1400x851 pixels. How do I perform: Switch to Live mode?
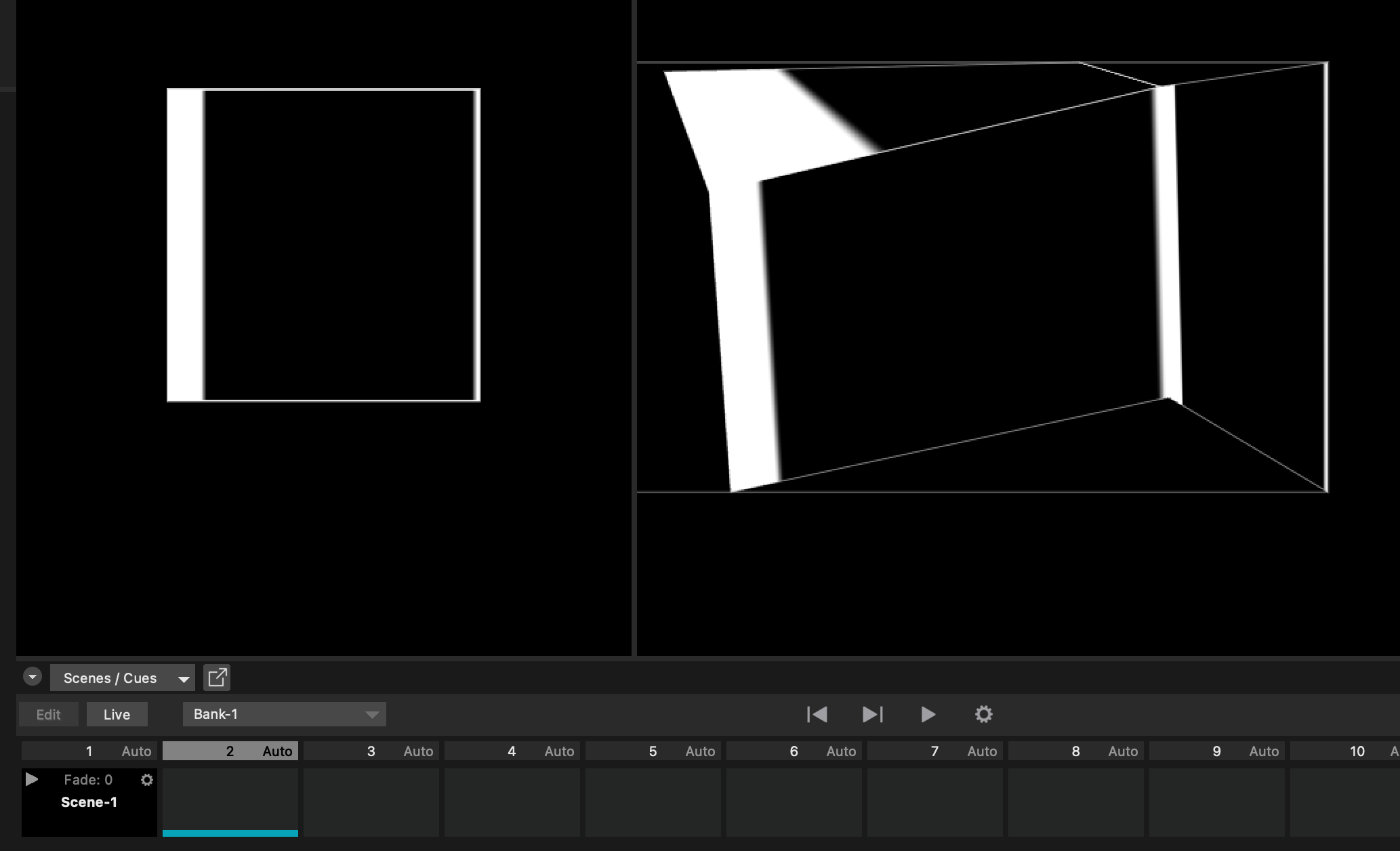point(117,714)
